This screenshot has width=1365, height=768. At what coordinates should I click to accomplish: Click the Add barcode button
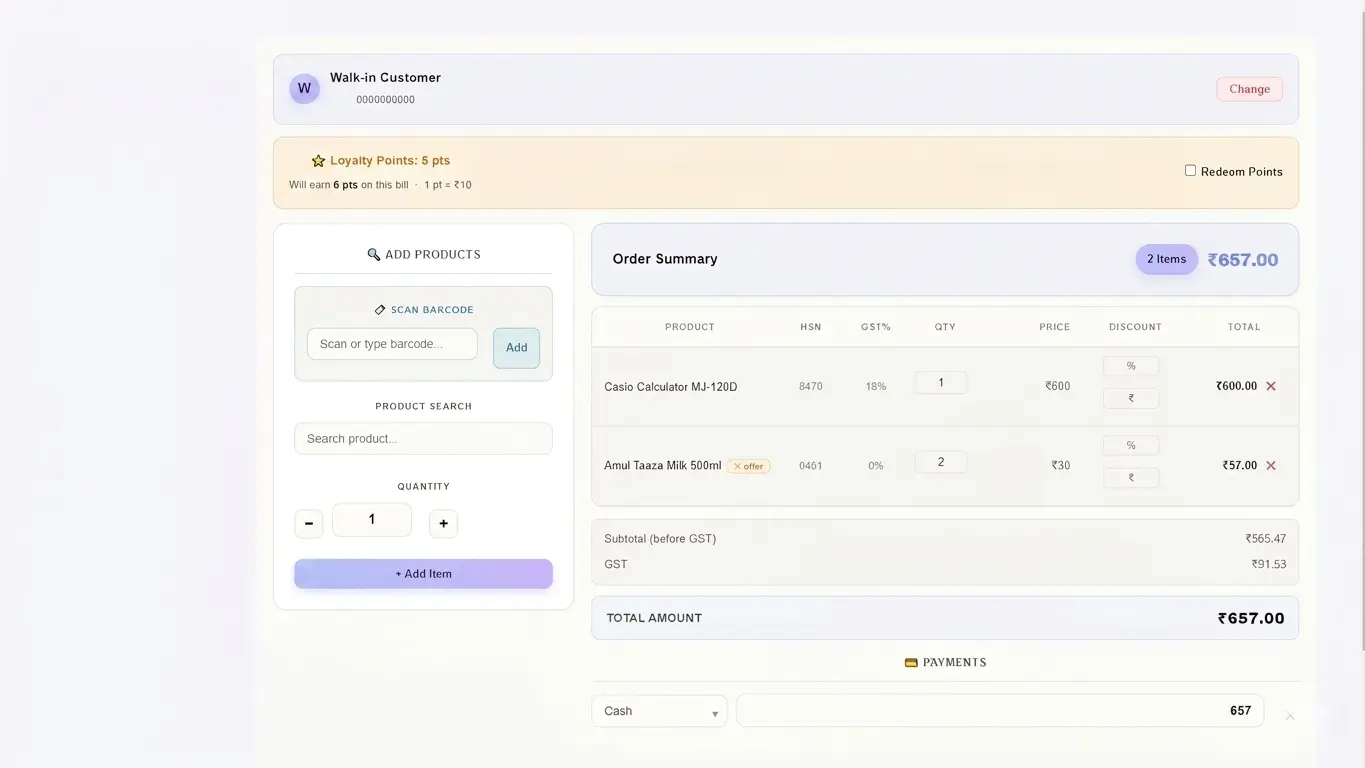pyautogui.click(x=516, y=348)
